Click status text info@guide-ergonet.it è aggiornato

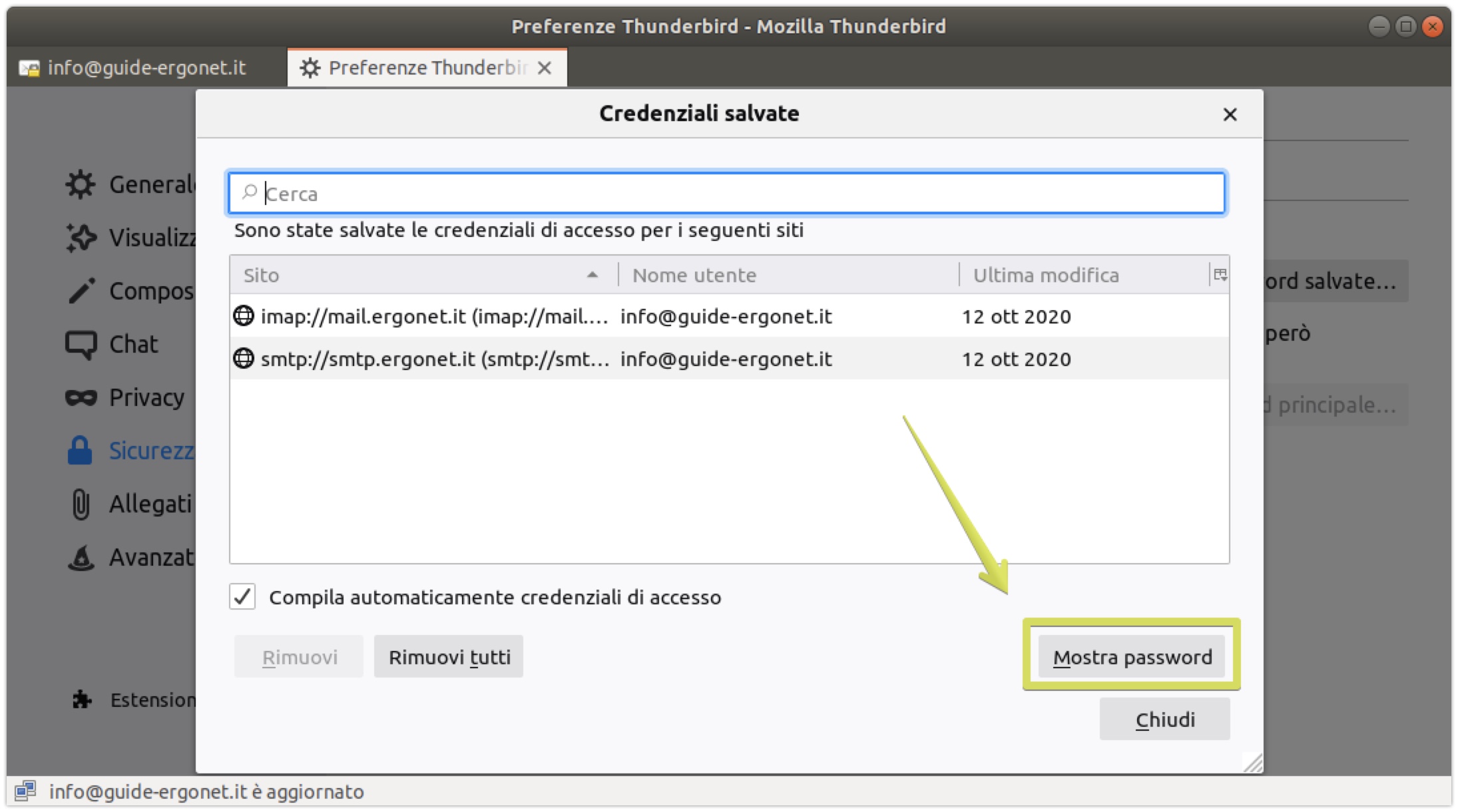(x=206, y=791)
